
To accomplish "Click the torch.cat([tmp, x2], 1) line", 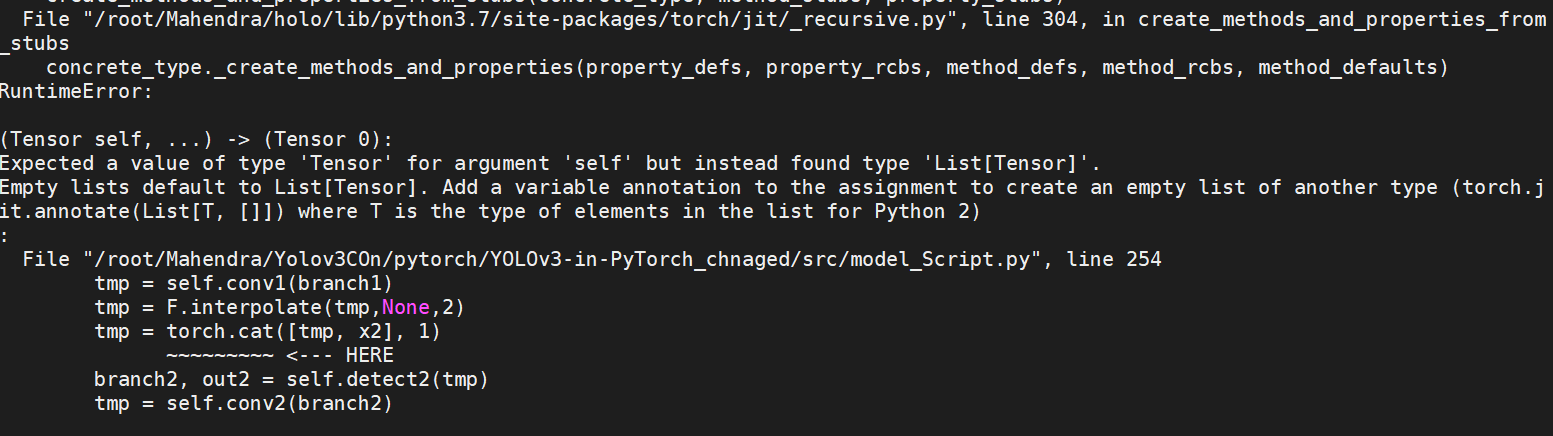I will point(267,331).
